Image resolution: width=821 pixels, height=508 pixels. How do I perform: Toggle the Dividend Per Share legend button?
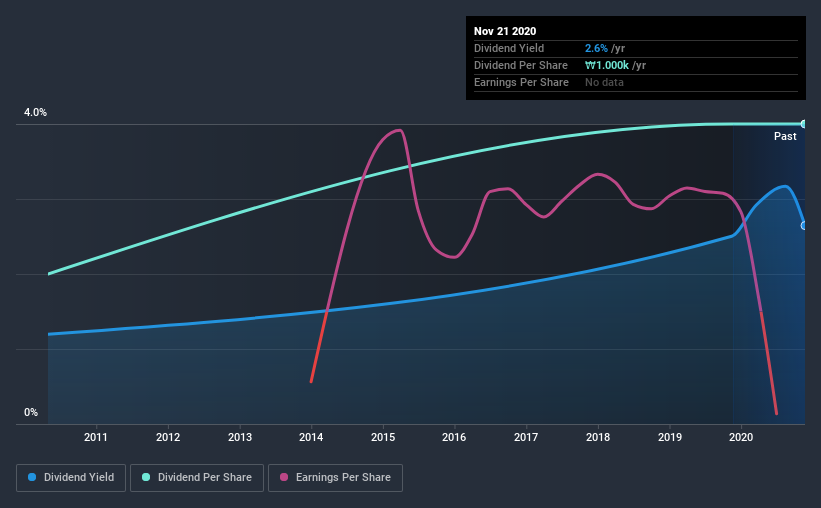tap(197, 478)
